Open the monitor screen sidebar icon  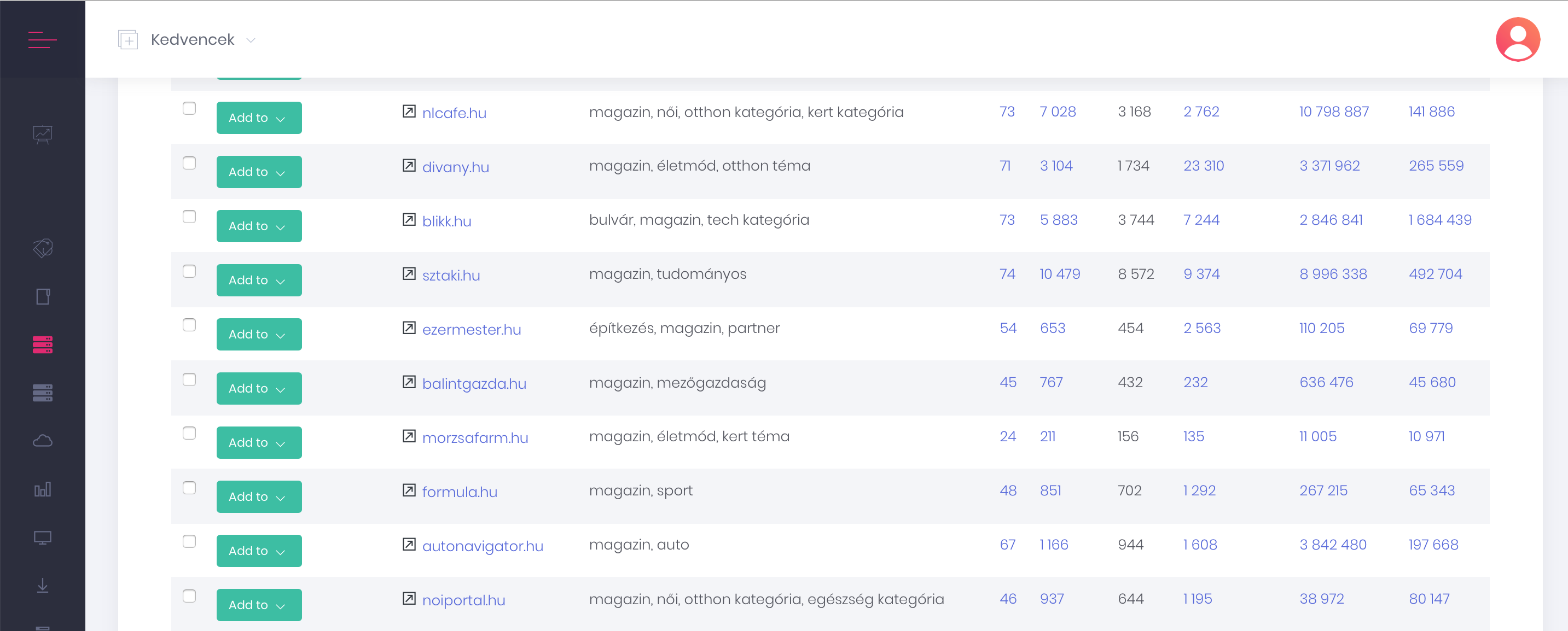click(x=42, y=537)
